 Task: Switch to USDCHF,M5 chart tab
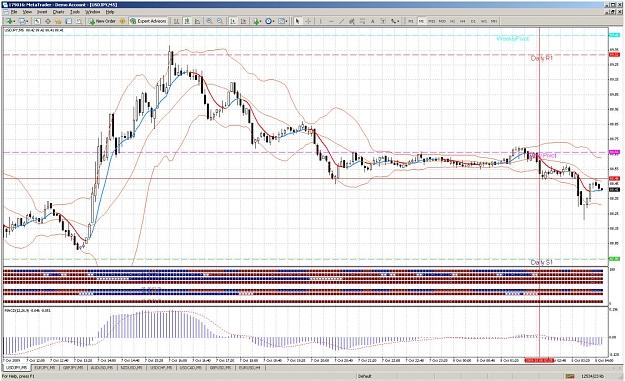(161, 367)
